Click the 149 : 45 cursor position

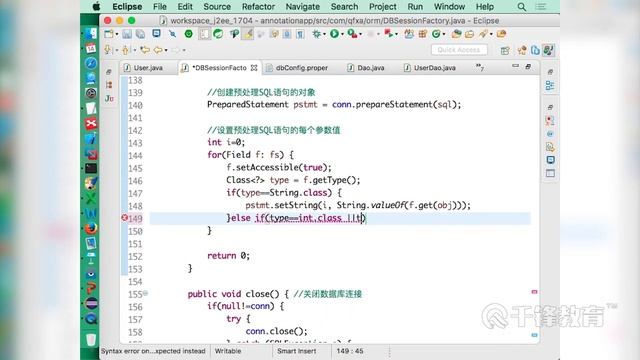(x=350, y=351)
